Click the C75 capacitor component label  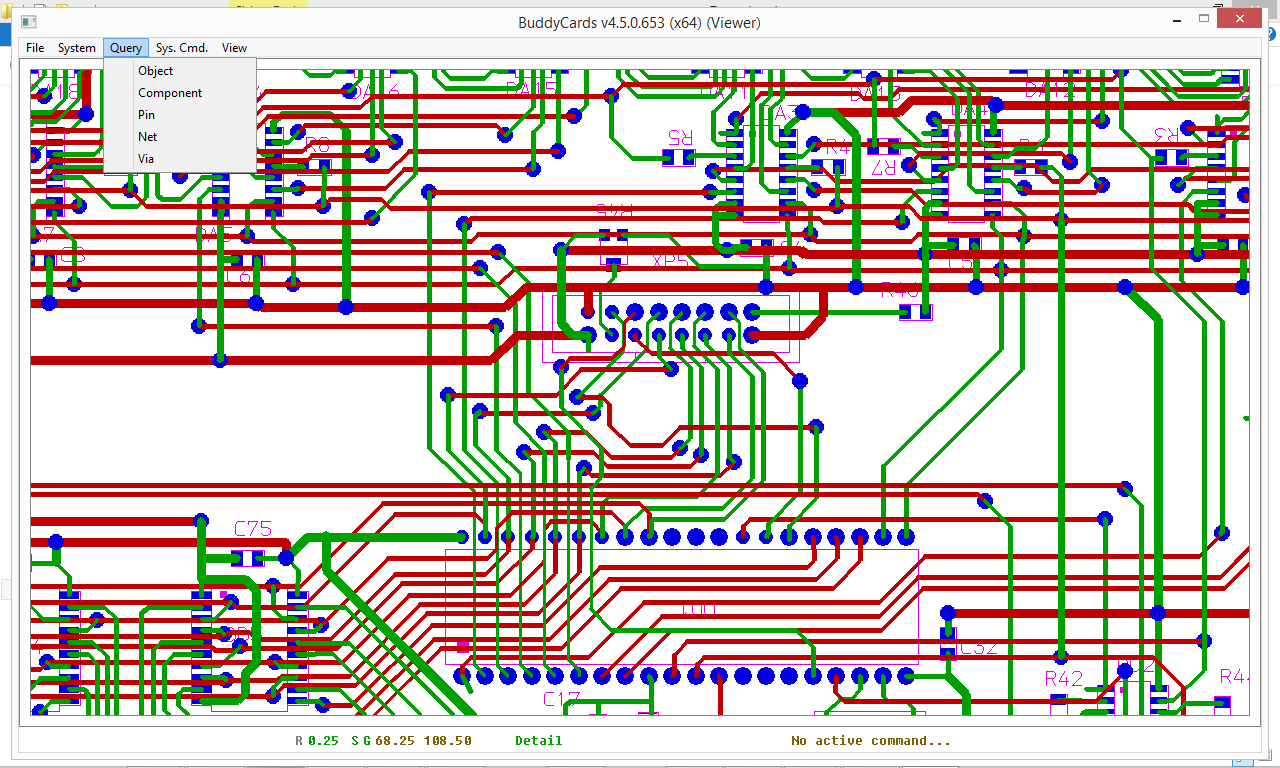[x=253, y=530]
